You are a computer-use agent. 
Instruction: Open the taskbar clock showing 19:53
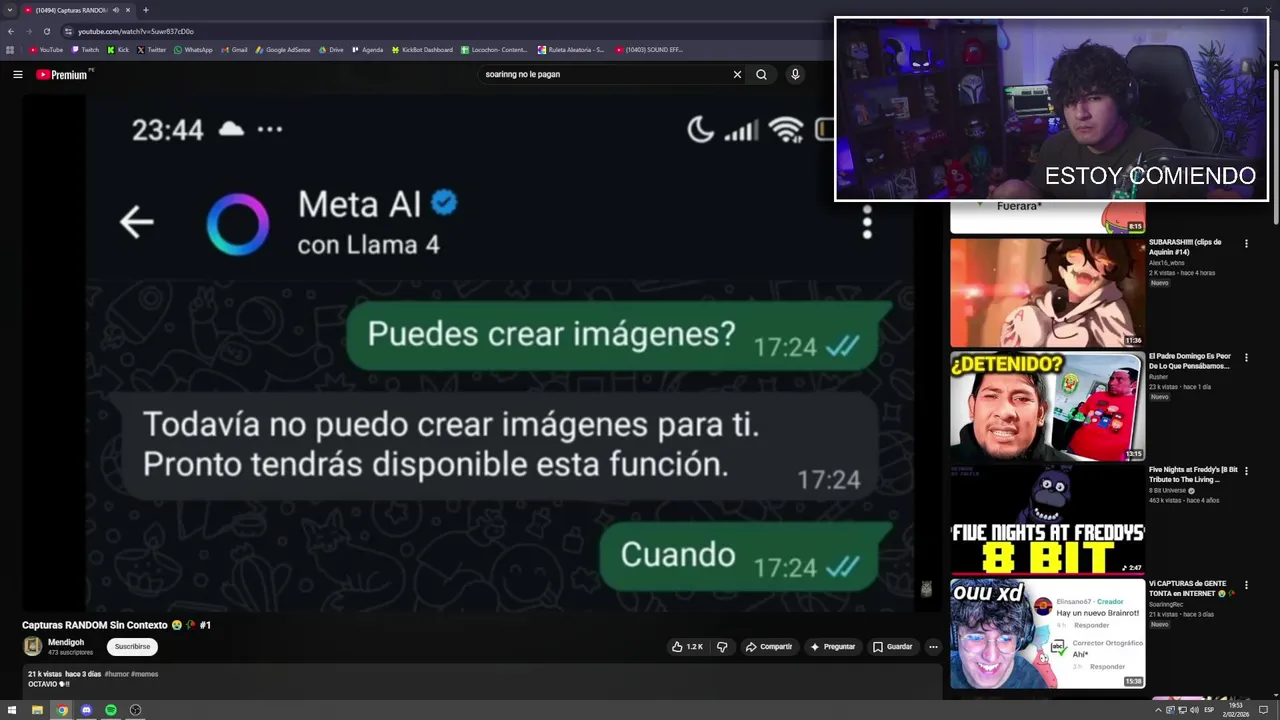(x=1236, y=710)
